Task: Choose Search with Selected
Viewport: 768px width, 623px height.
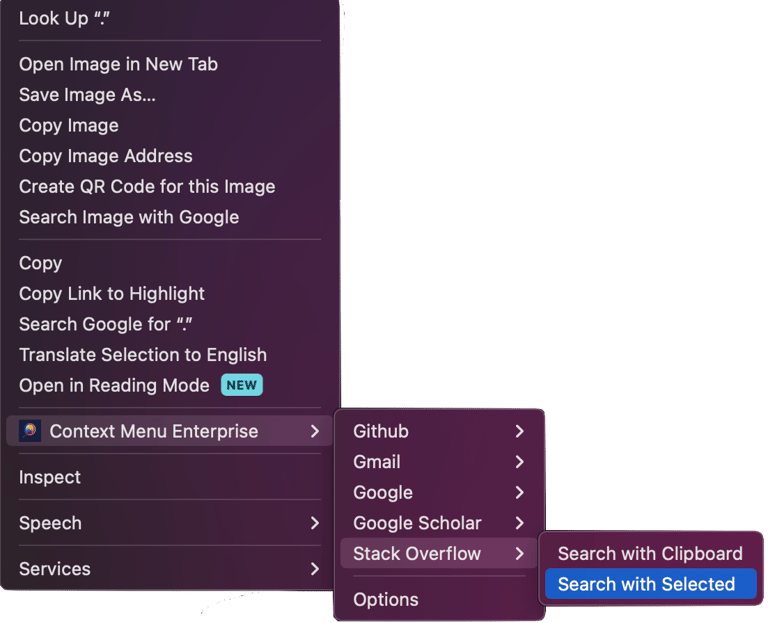Action: tap(651, 584)
